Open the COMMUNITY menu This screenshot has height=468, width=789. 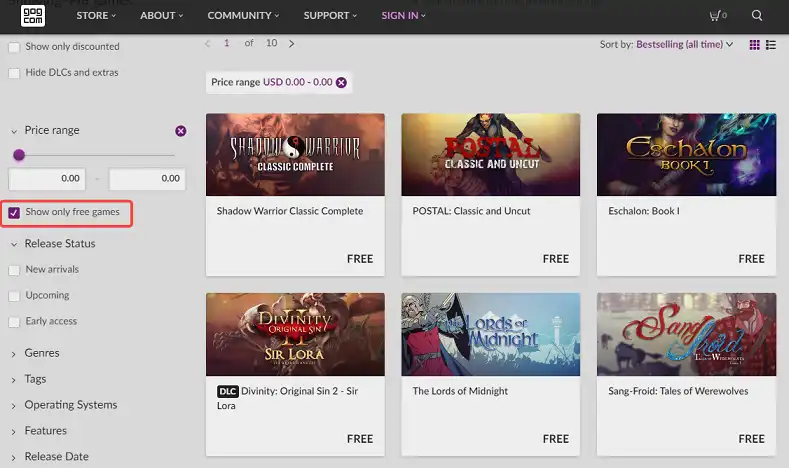243,16
